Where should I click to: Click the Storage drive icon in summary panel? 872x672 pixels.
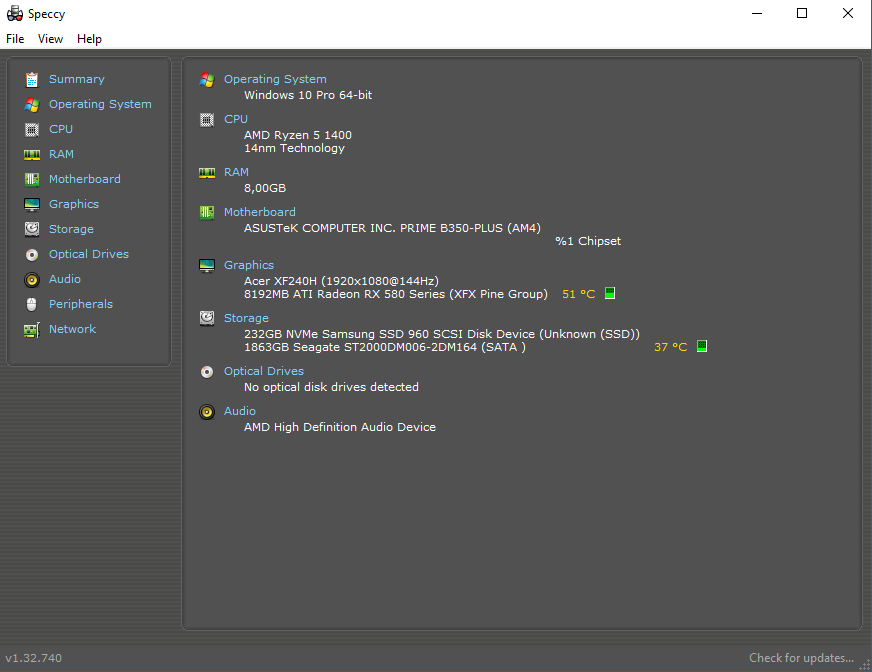[207, 318]
